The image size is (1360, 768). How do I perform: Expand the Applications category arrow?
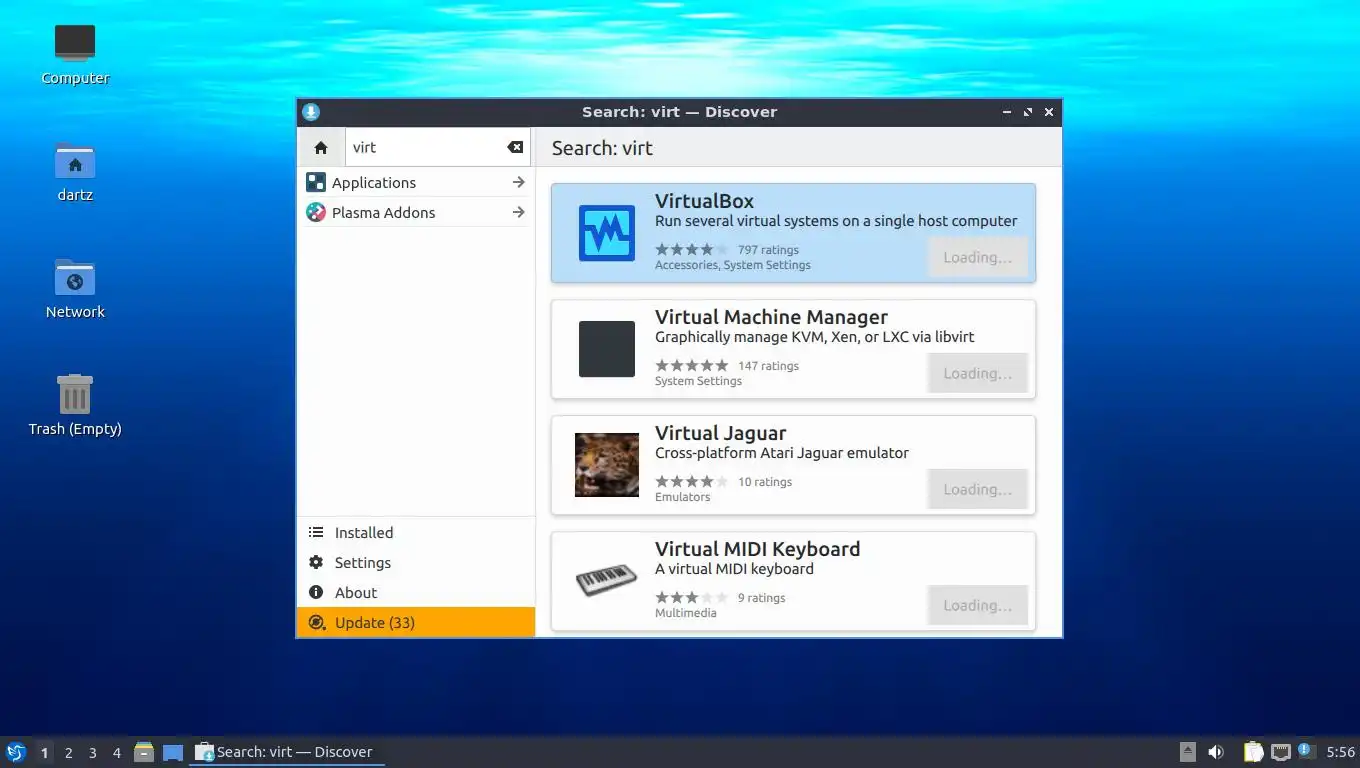click(x=518, y=182)
